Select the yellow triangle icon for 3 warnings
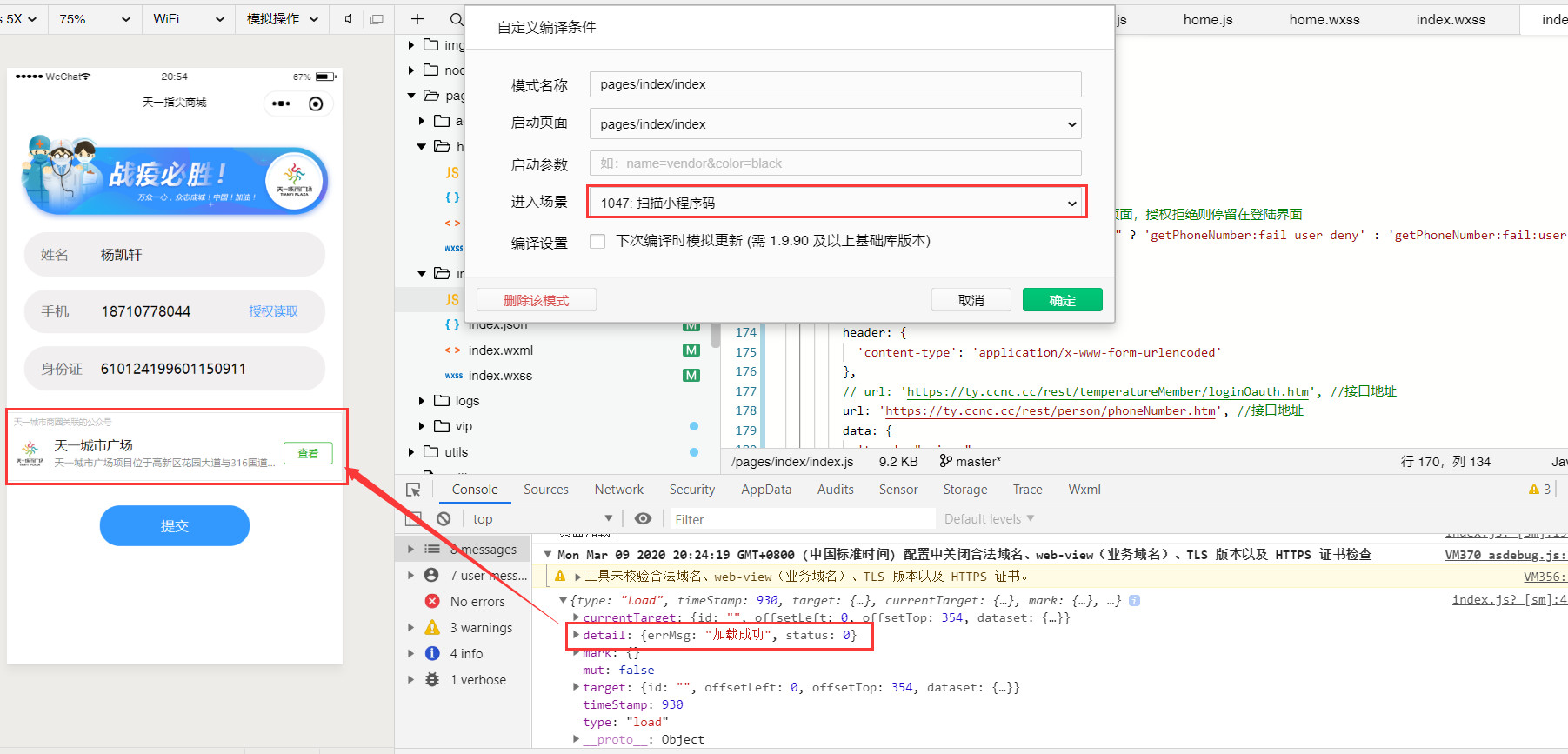1568x754 pixels. click(x=432, y=627)
